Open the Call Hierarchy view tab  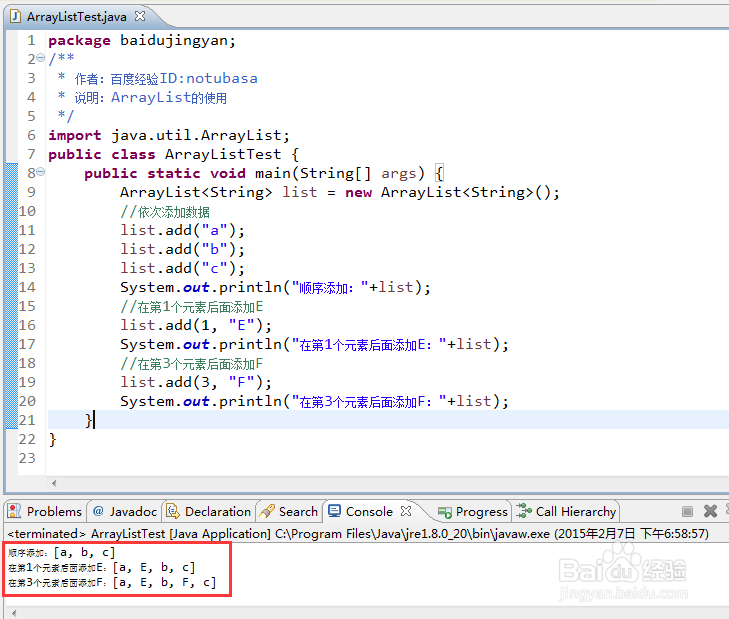click(566, 511)
